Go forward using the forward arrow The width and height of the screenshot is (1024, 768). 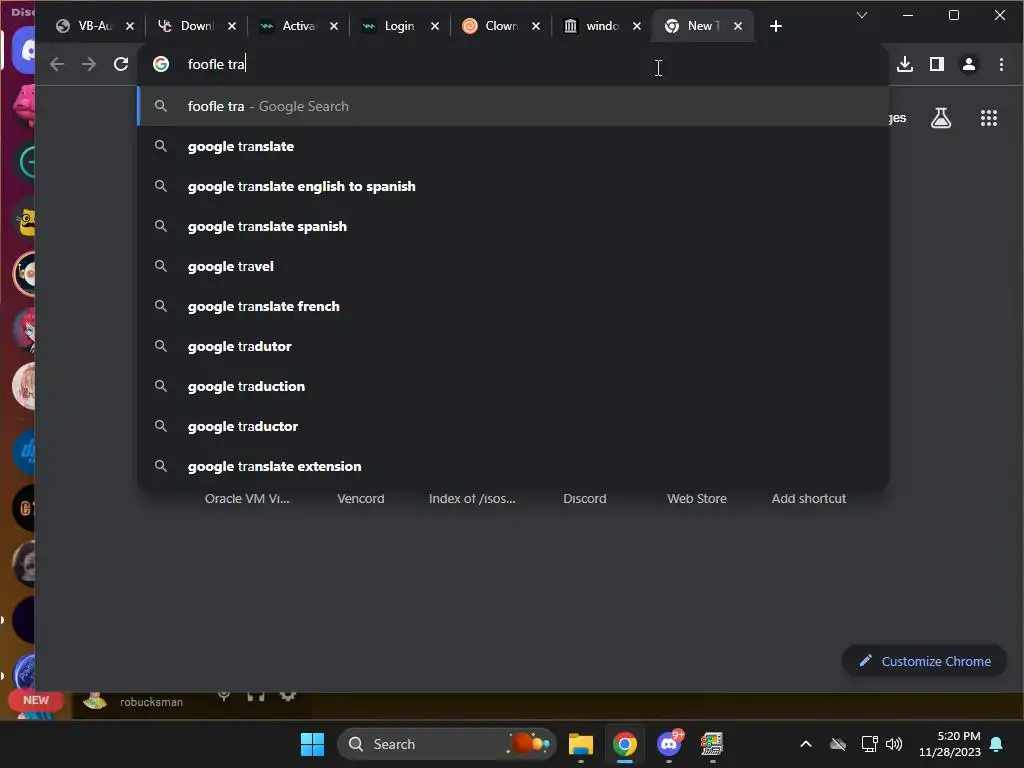[89, 64]
